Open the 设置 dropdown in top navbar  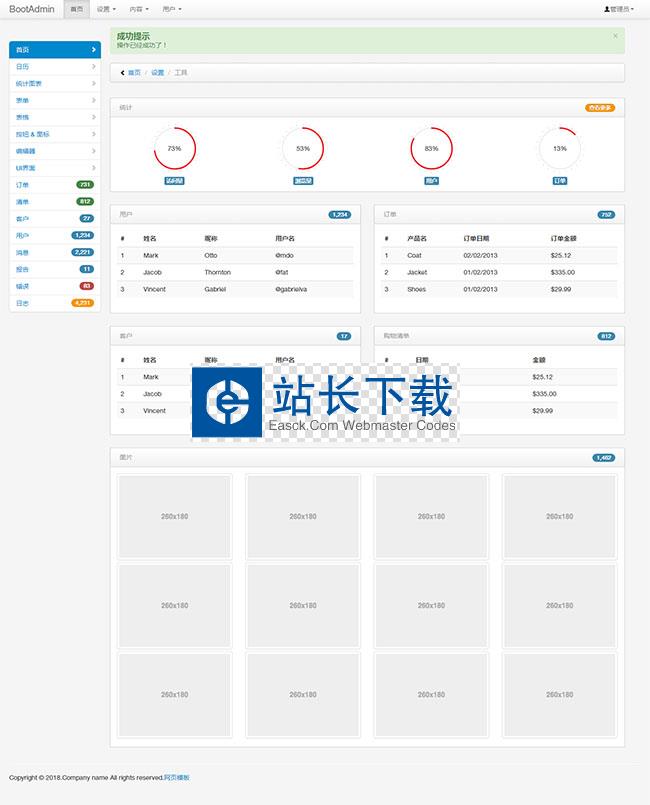(106, 9)
